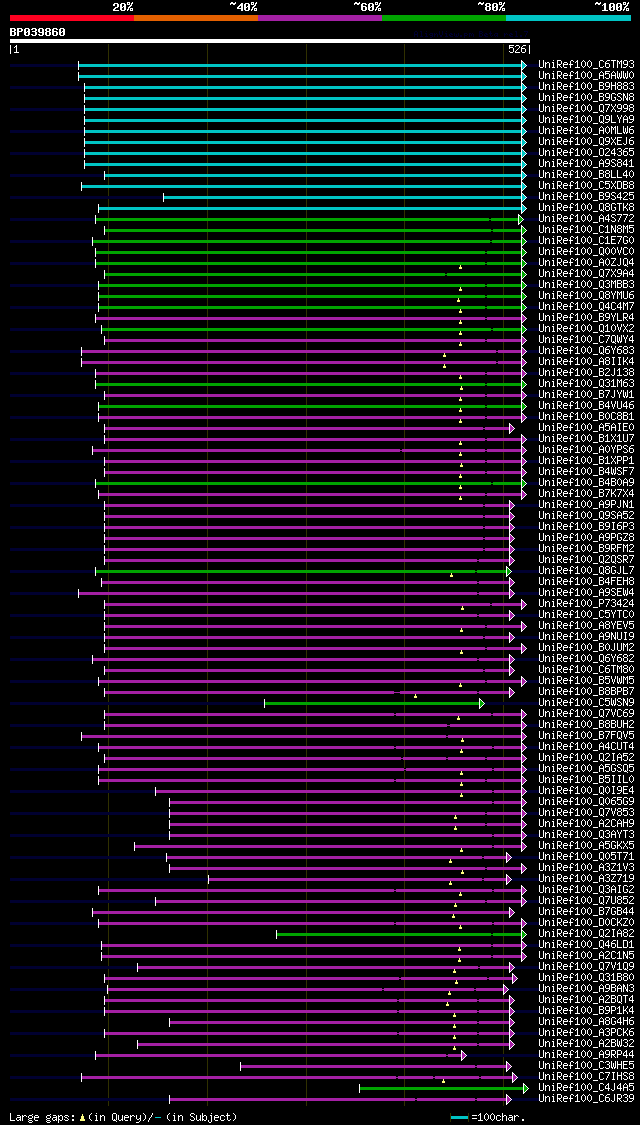The width and height of the screenshot is (640, 1125).
Task: Open hit UniRef100_C7QWY4
Action: [x=586, y=339]
